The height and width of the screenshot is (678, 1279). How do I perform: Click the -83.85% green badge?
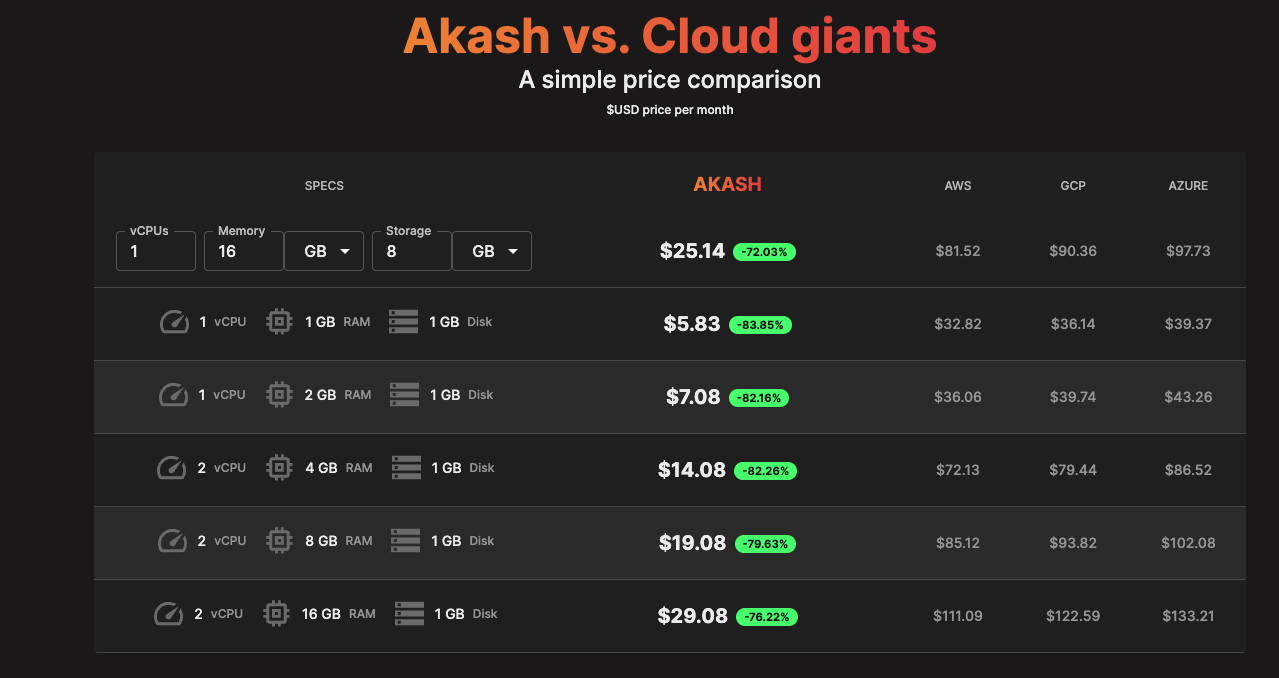761,325
